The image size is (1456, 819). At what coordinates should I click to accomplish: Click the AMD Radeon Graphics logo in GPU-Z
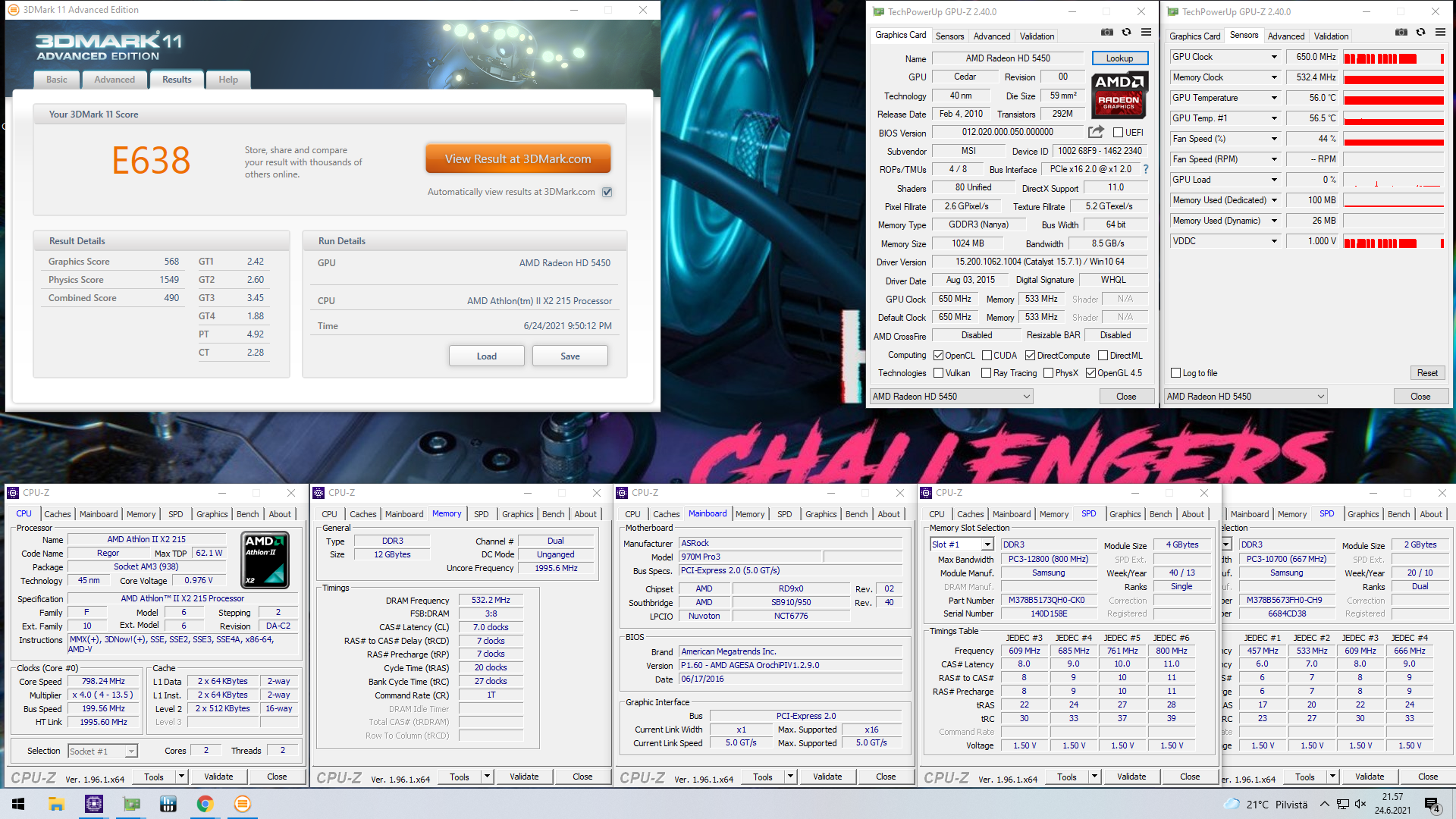coord(1120,94)
